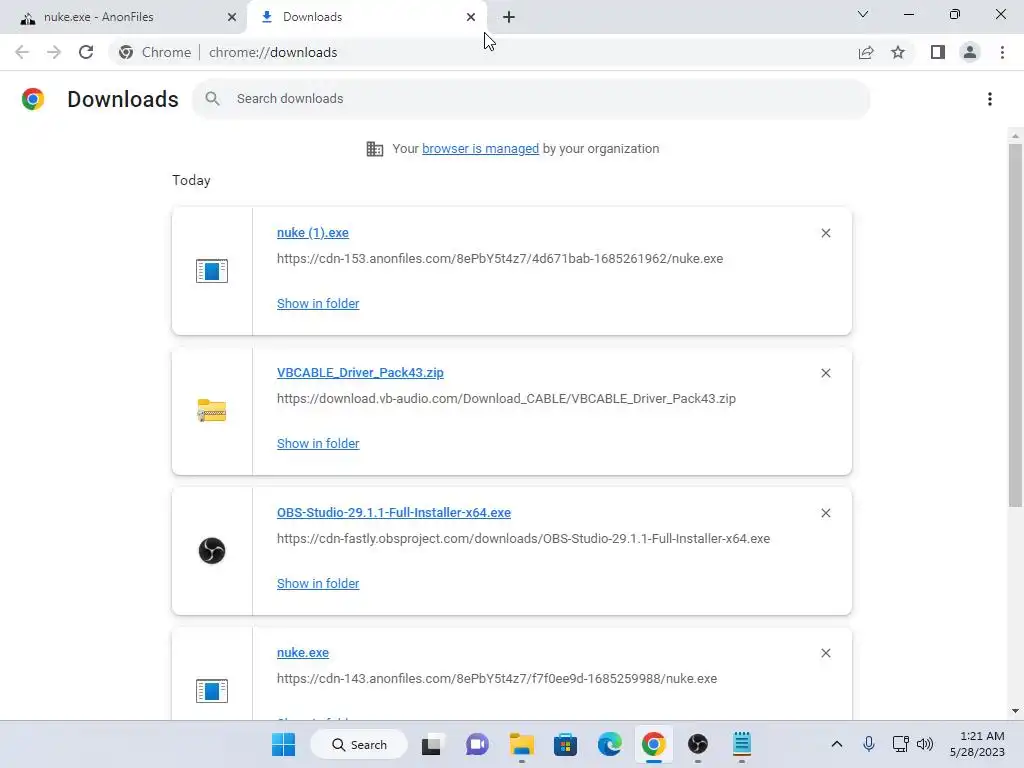The image size is (1024, 768).
Task: Open a new browser tab
Action: pyautogui.click(x=509, y=17)
